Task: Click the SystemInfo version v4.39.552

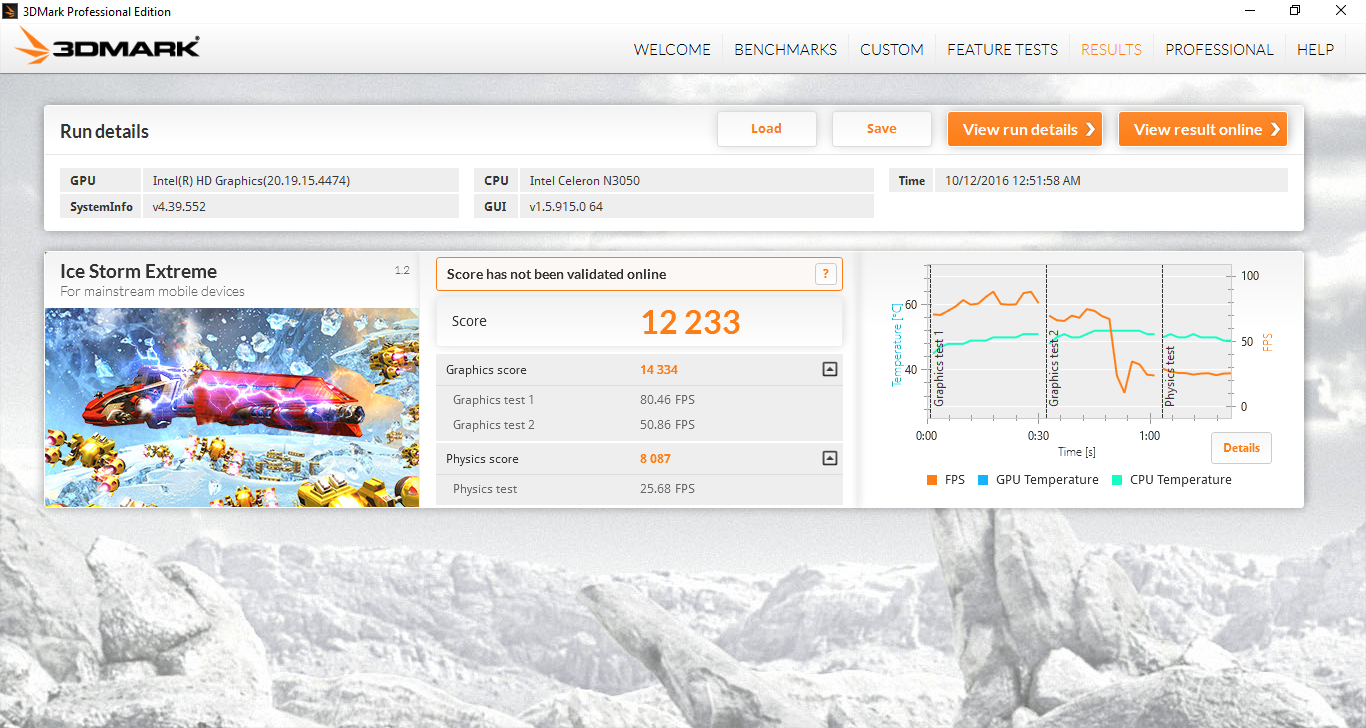Action: click(x=179, y=207)
